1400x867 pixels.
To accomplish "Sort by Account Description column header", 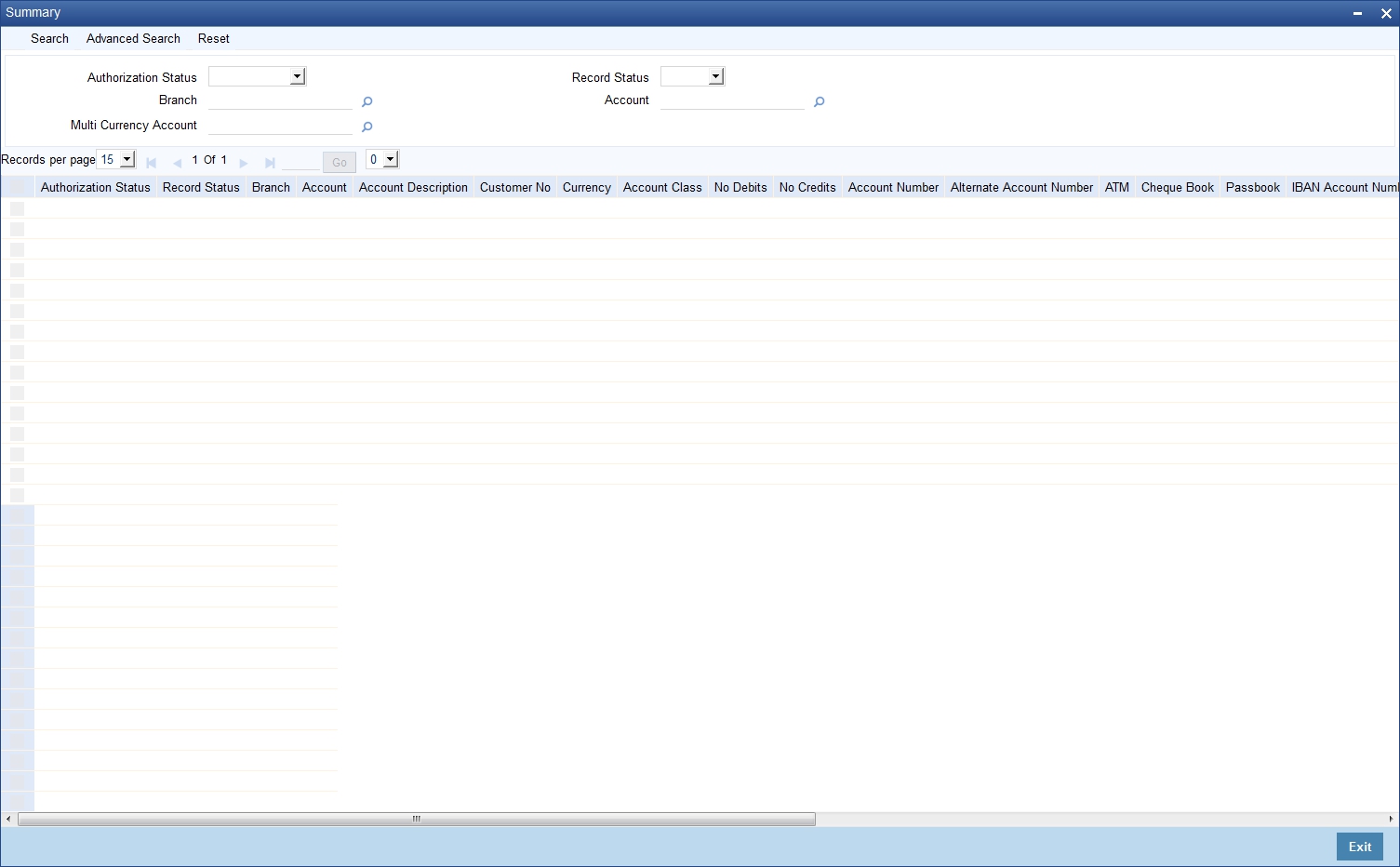I will pos(413,187).
